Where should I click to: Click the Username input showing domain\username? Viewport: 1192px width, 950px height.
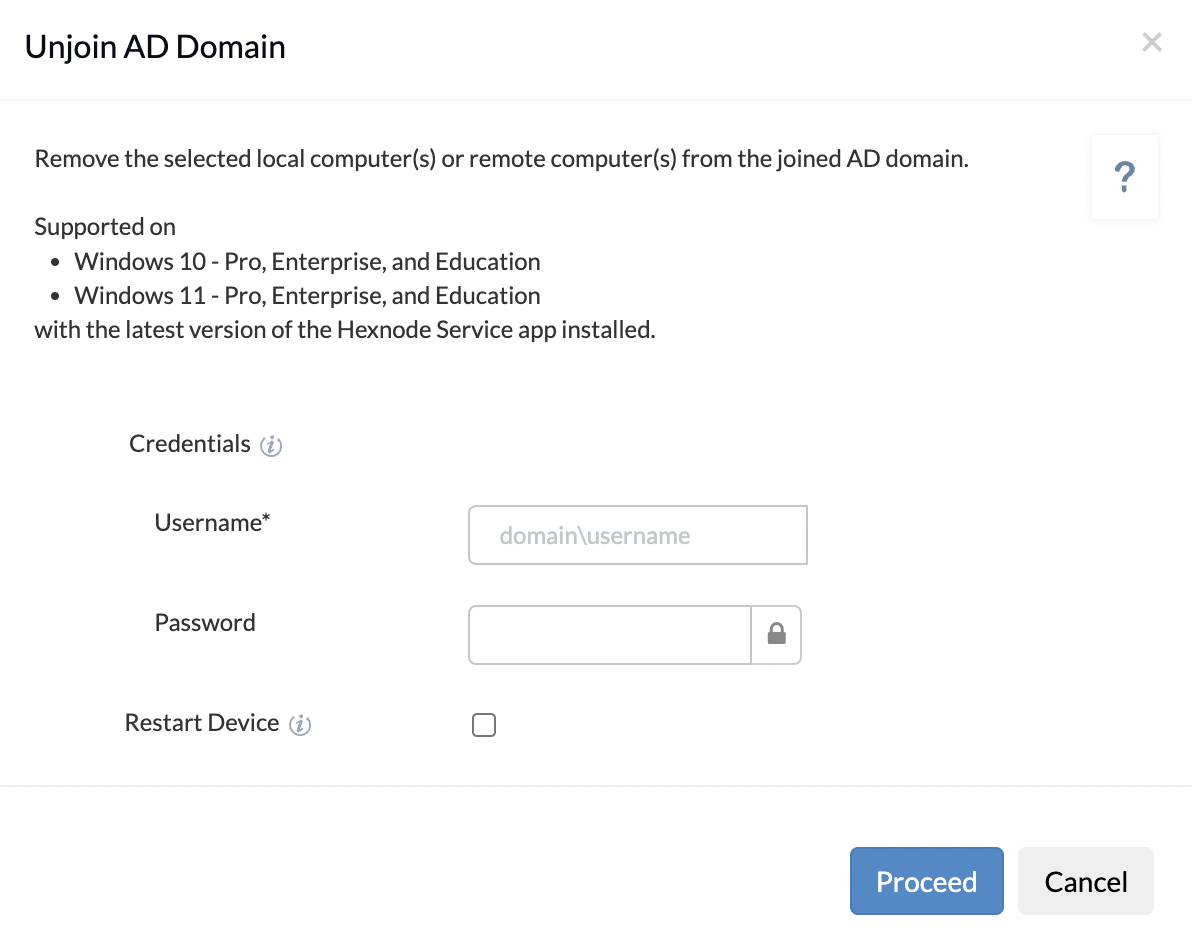(637, 535)
